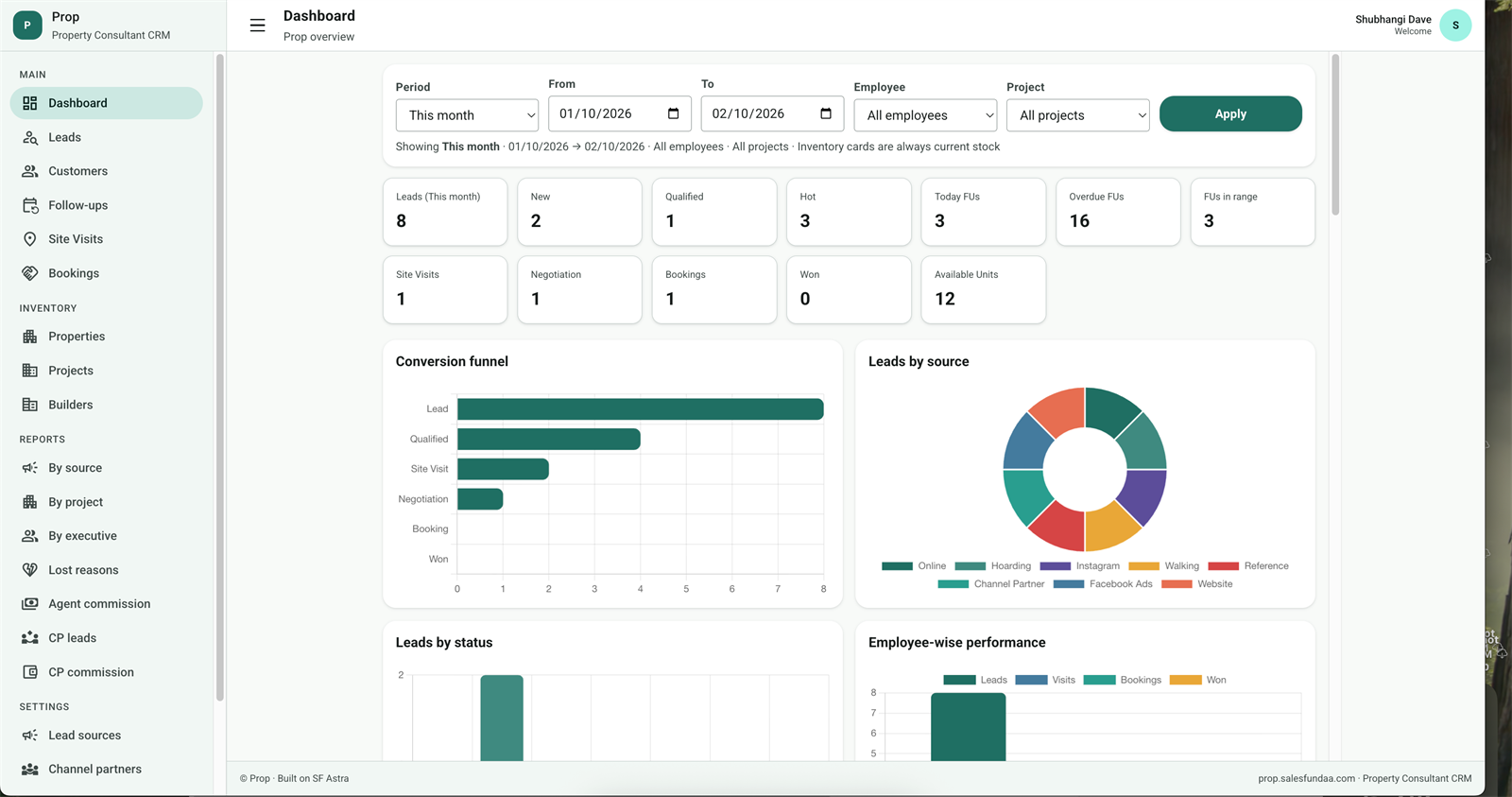Click the Qualified bar in Conversion funnel
Screen dimensions: 1512x797
coord(549,439)
